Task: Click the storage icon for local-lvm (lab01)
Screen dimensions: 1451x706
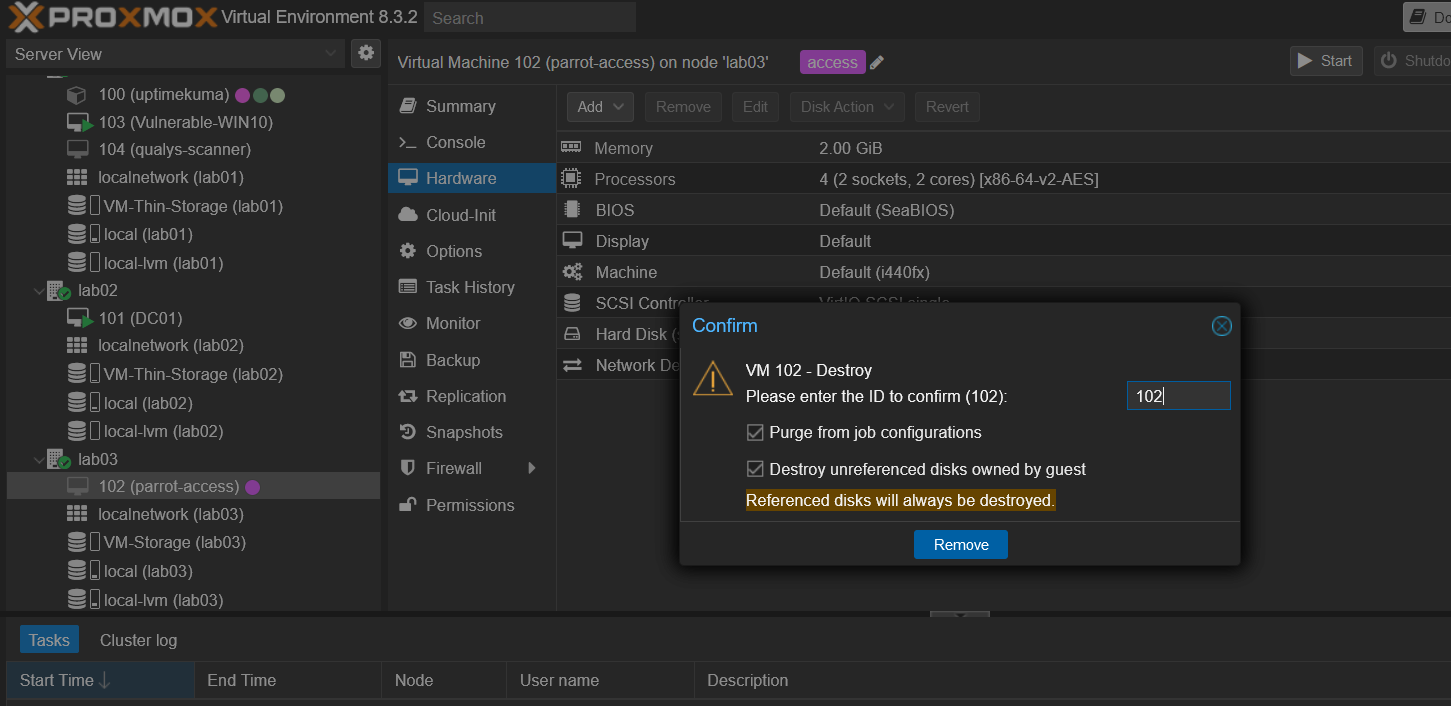Action: 82,263
